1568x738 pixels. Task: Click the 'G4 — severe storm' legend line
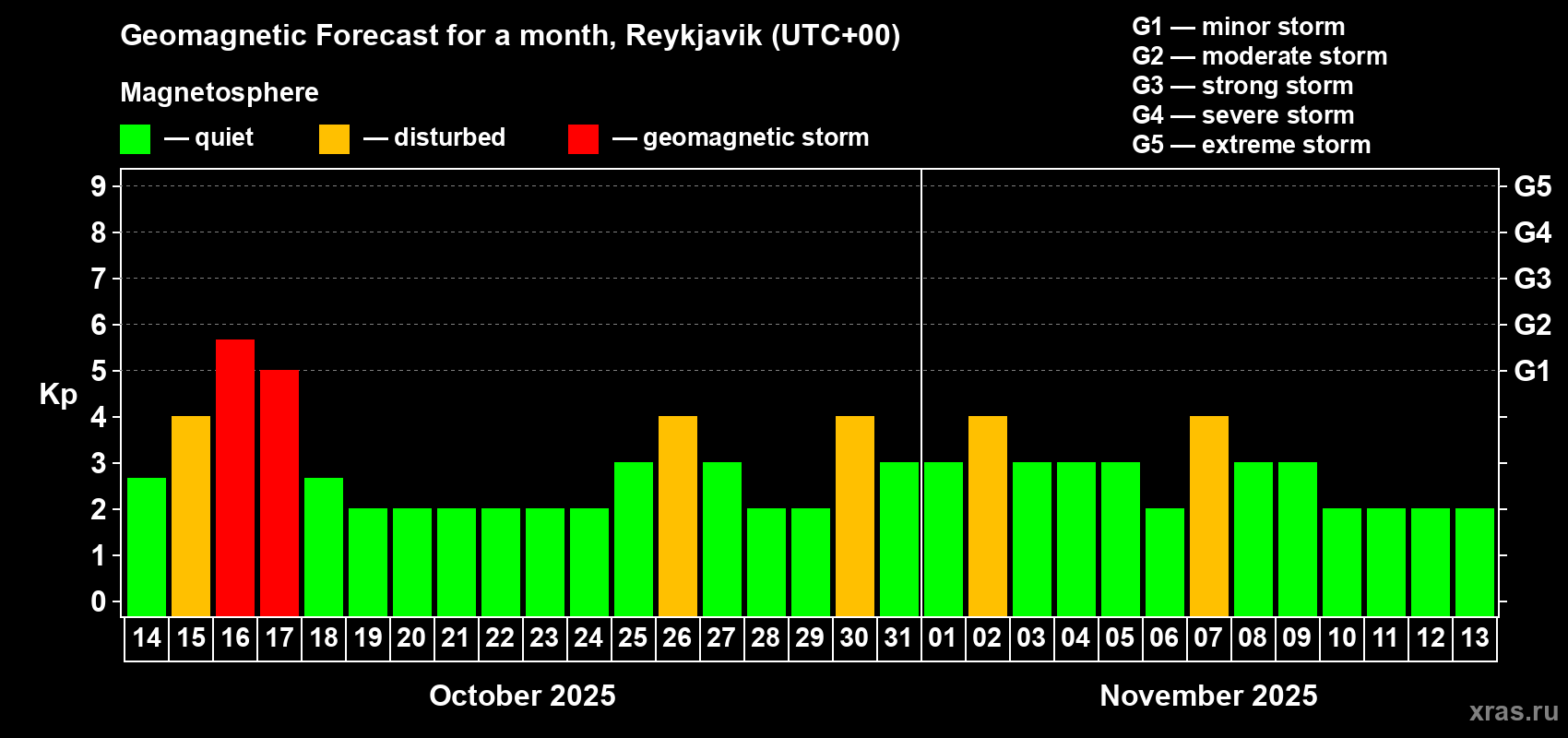(1243, 115)
